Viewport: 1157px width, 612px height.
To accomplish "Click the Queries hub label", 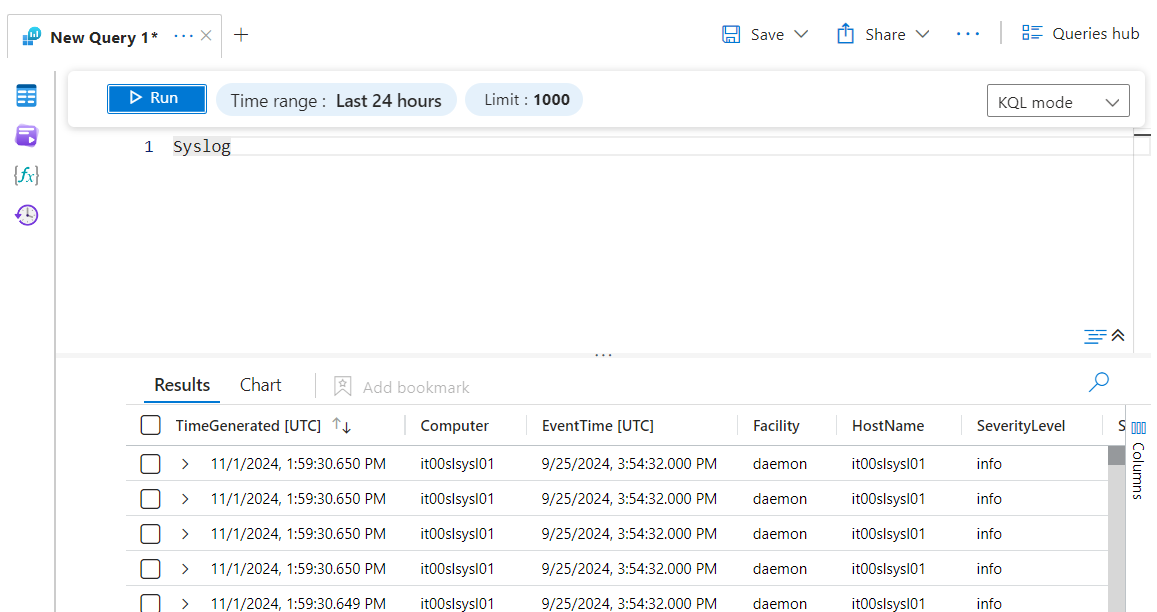I will pos(1096,33).
